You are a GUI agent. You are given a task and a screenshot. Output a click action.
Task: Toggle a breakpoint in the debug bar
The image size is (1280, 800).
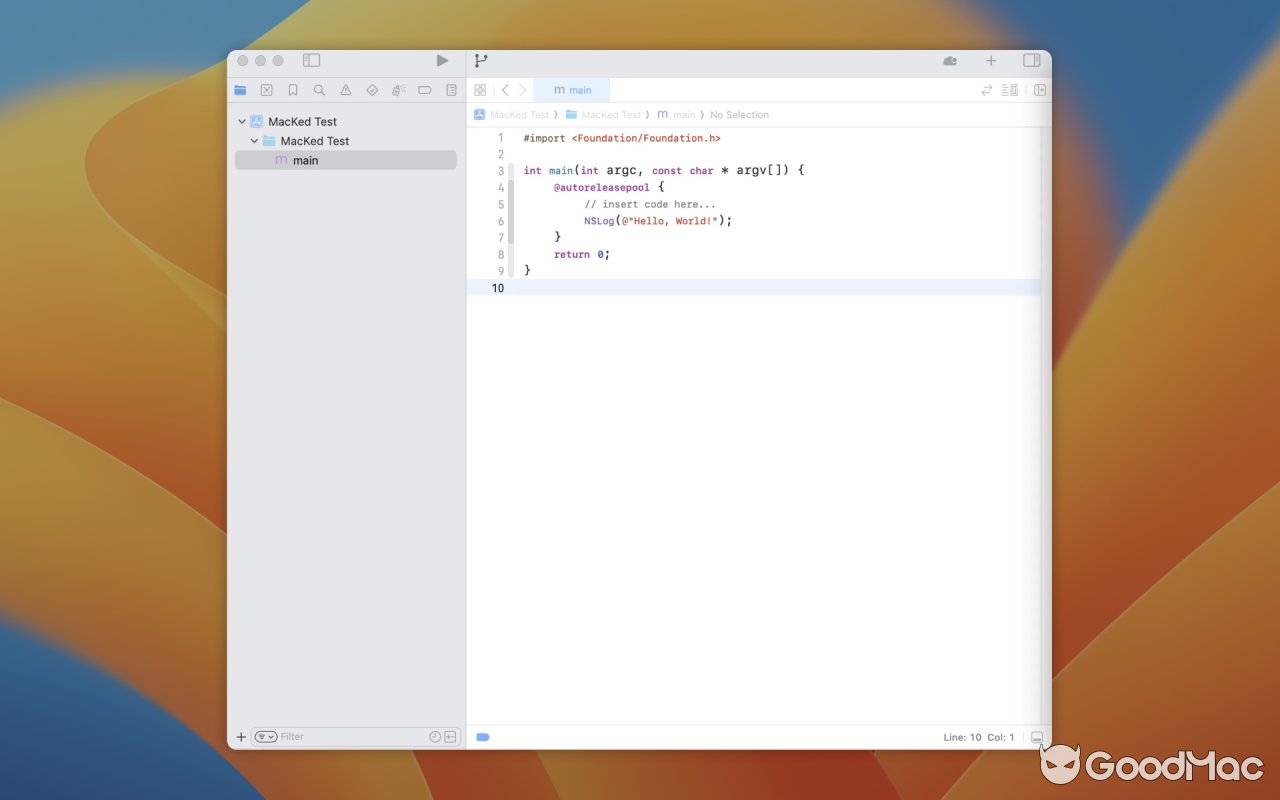(483, 736)
